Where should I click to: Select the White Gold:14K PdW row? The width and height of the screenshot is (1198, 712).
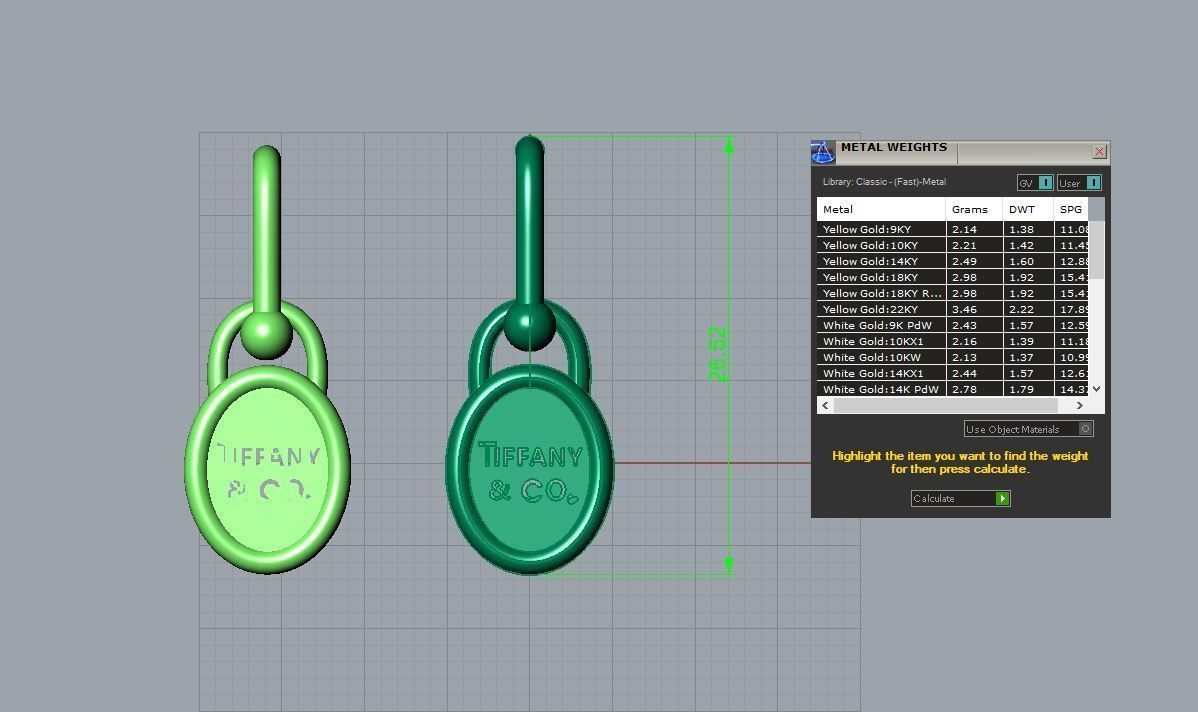[x=953, y=390]
